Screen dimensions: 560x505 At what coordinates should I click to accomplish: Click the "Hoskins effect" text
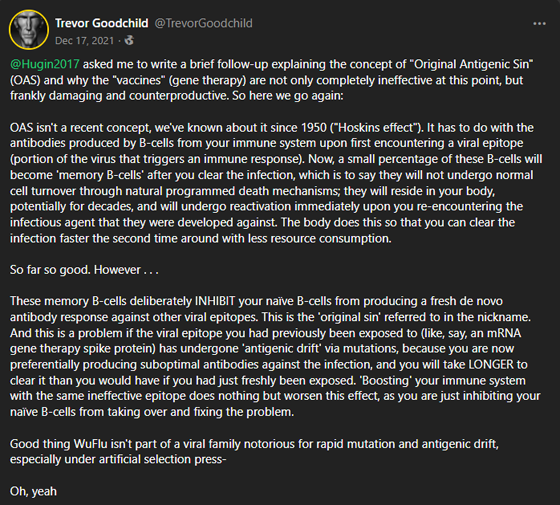[x=376, y=128]
